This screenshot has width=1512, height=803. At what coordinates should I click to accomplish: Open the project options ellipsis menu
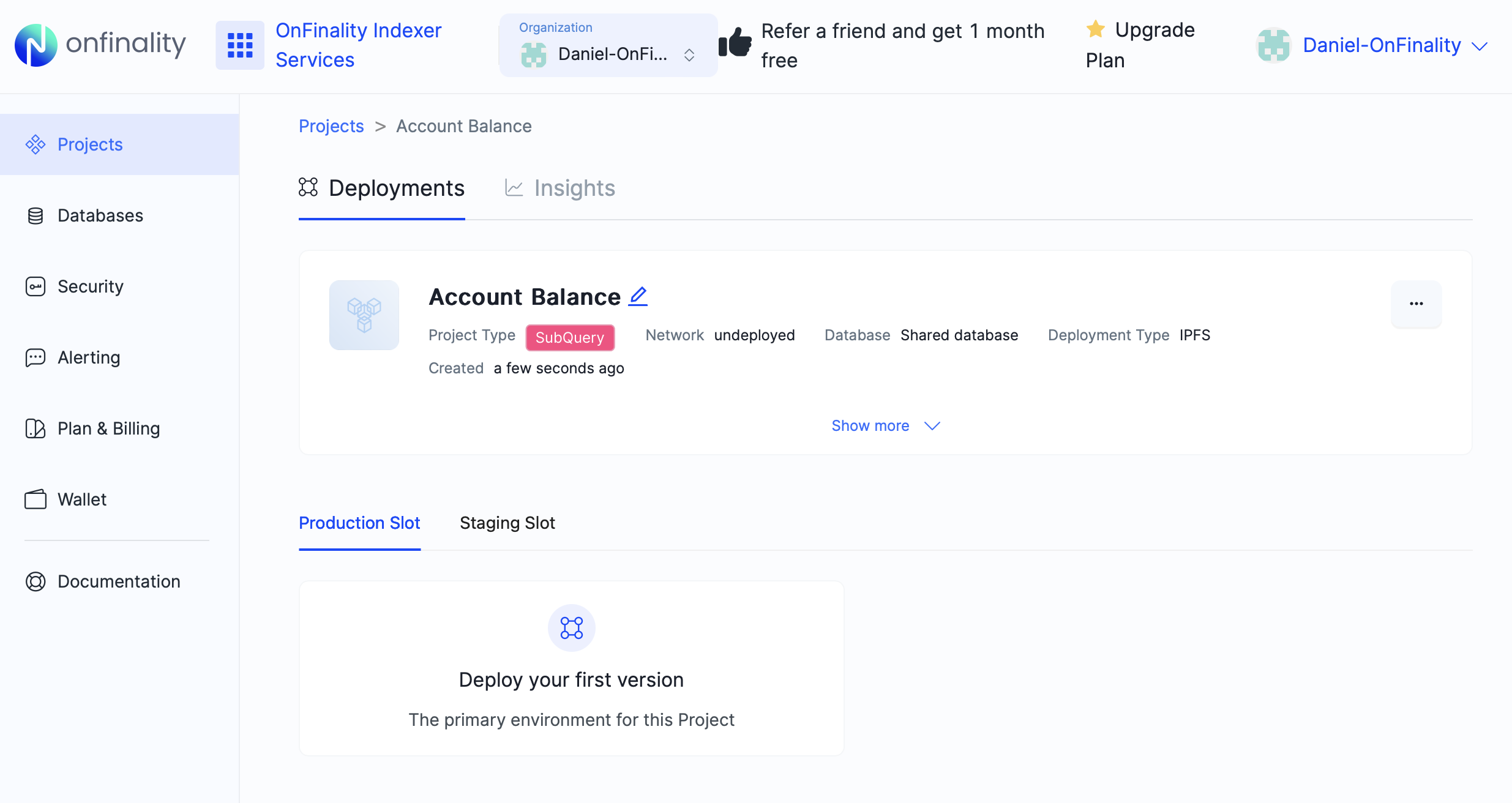coord(1416,304)
